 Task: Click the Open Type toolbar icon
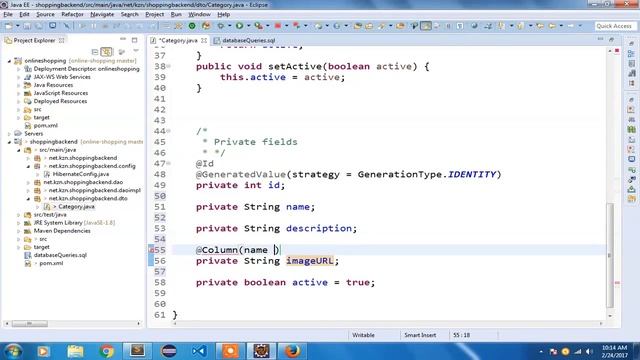(x=358, y=26)
